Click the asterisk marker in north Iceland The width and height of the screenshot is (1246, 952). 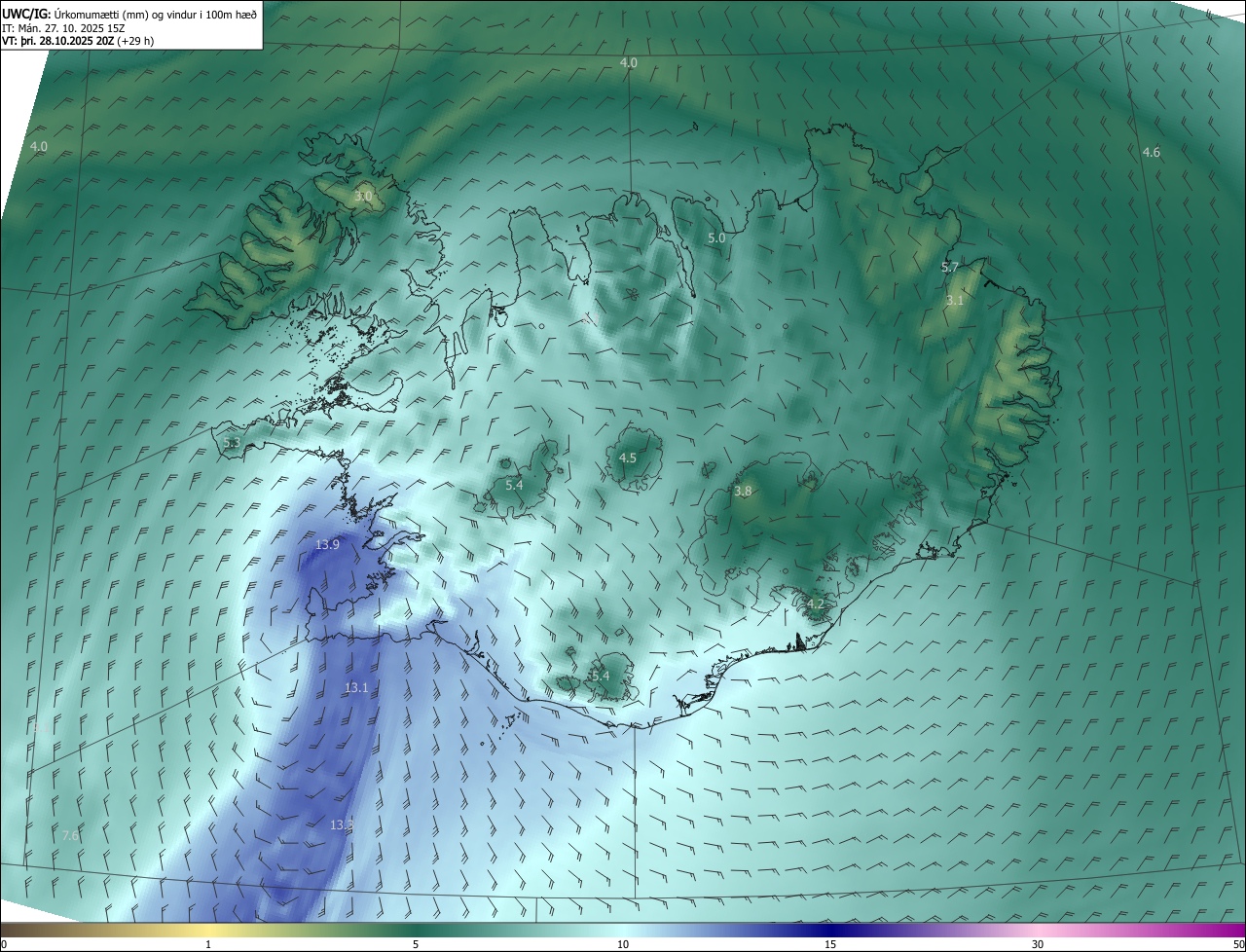point(631,293)
